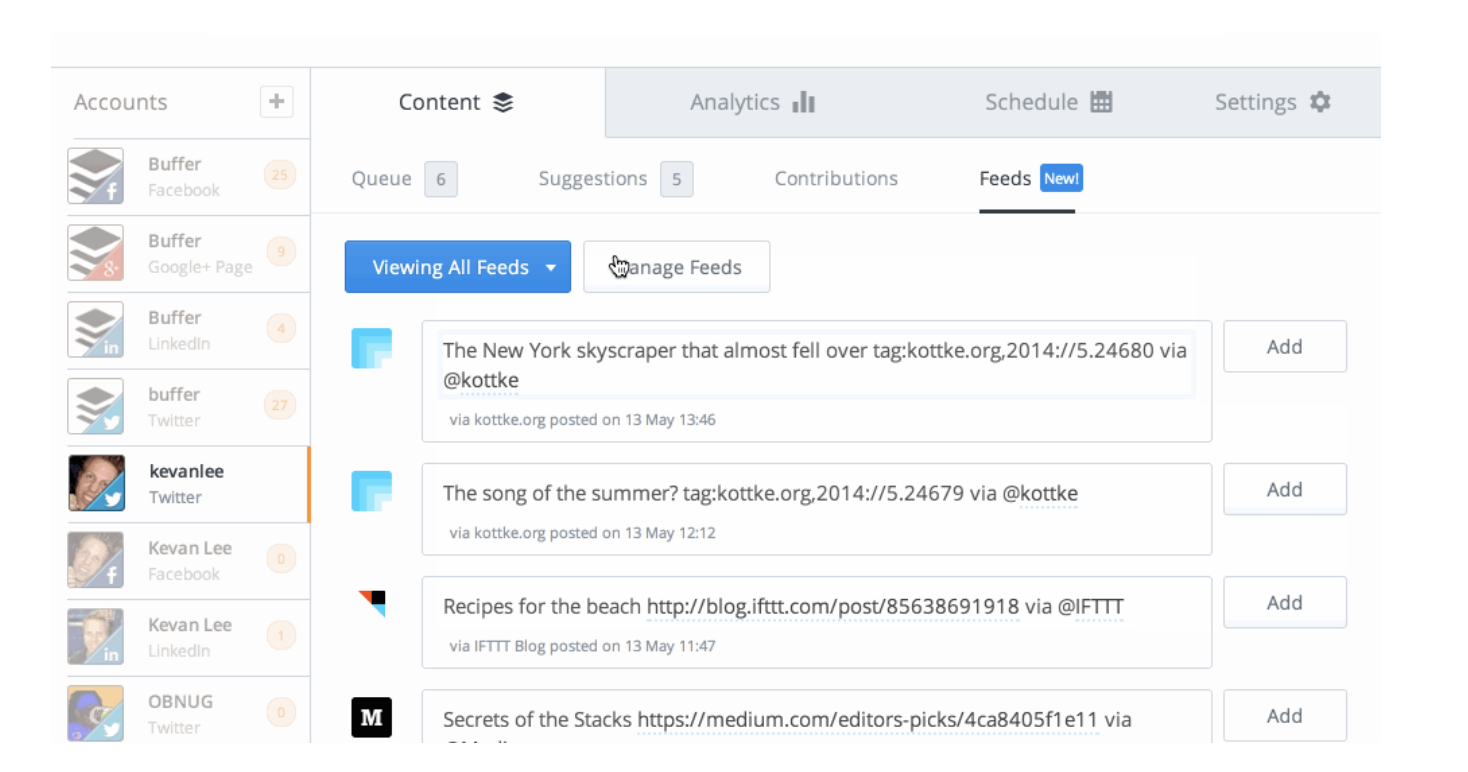Screen dimensions: 1468x772
Task: Click kottke feed icon on skyscraper post
Action: point(371,348)
